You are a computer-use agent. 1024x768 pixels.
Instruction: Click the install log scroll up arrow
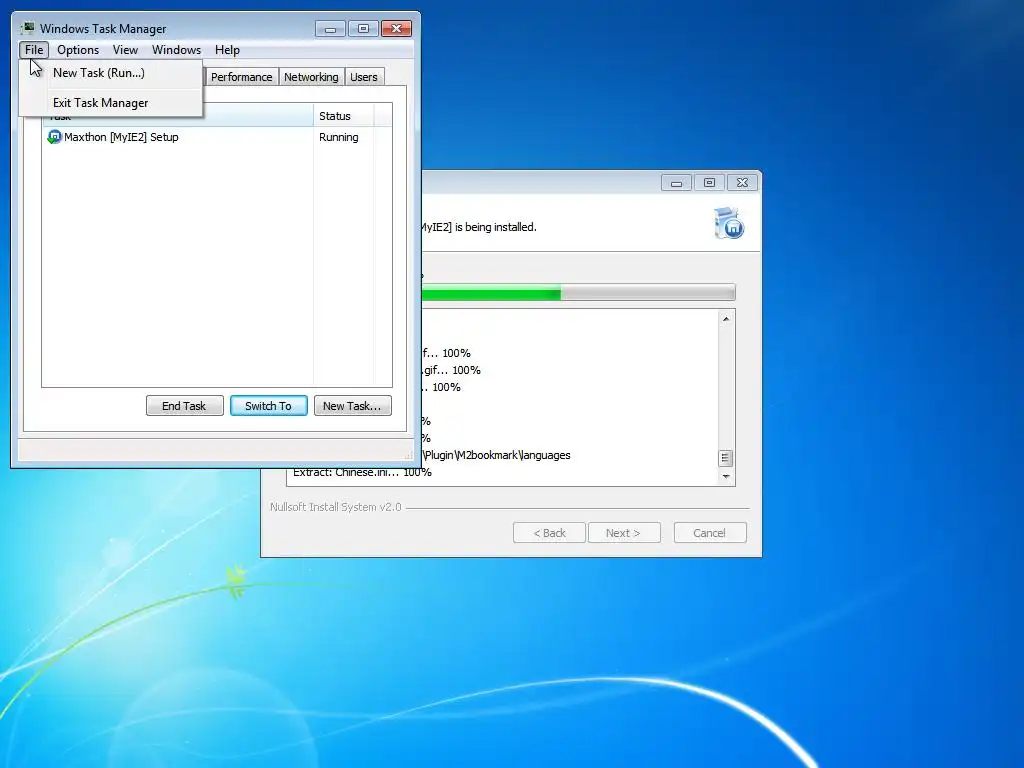[x=726, y=319]
